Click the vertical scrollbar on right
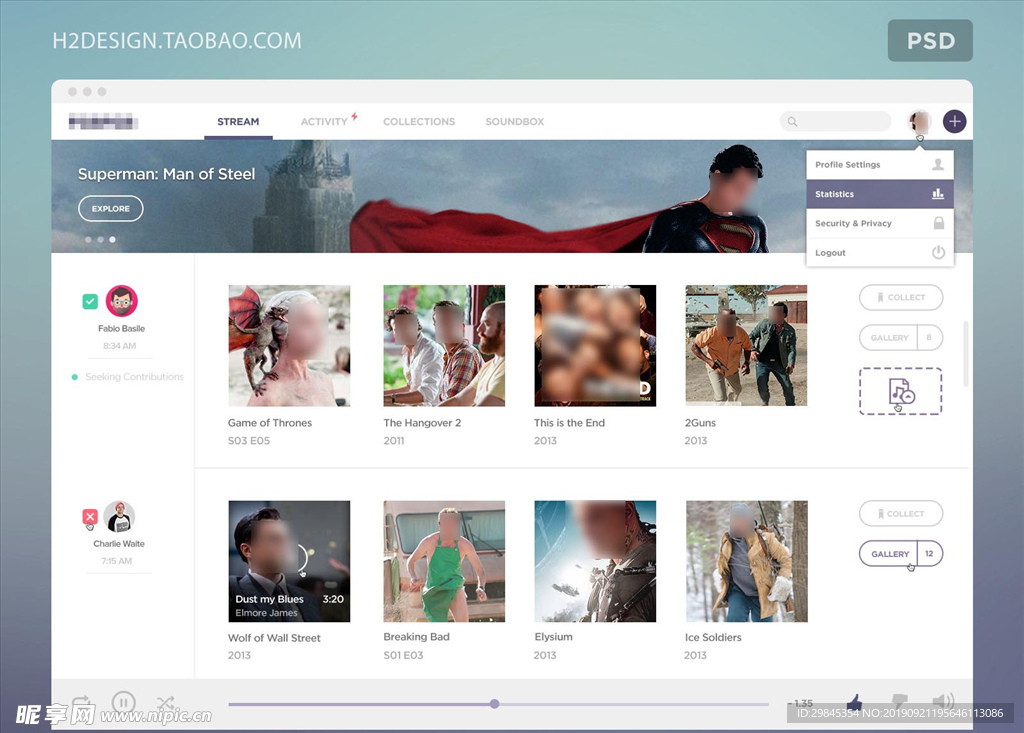The height and width of the screenshot is (733, 1024). (x=965, y=353)
